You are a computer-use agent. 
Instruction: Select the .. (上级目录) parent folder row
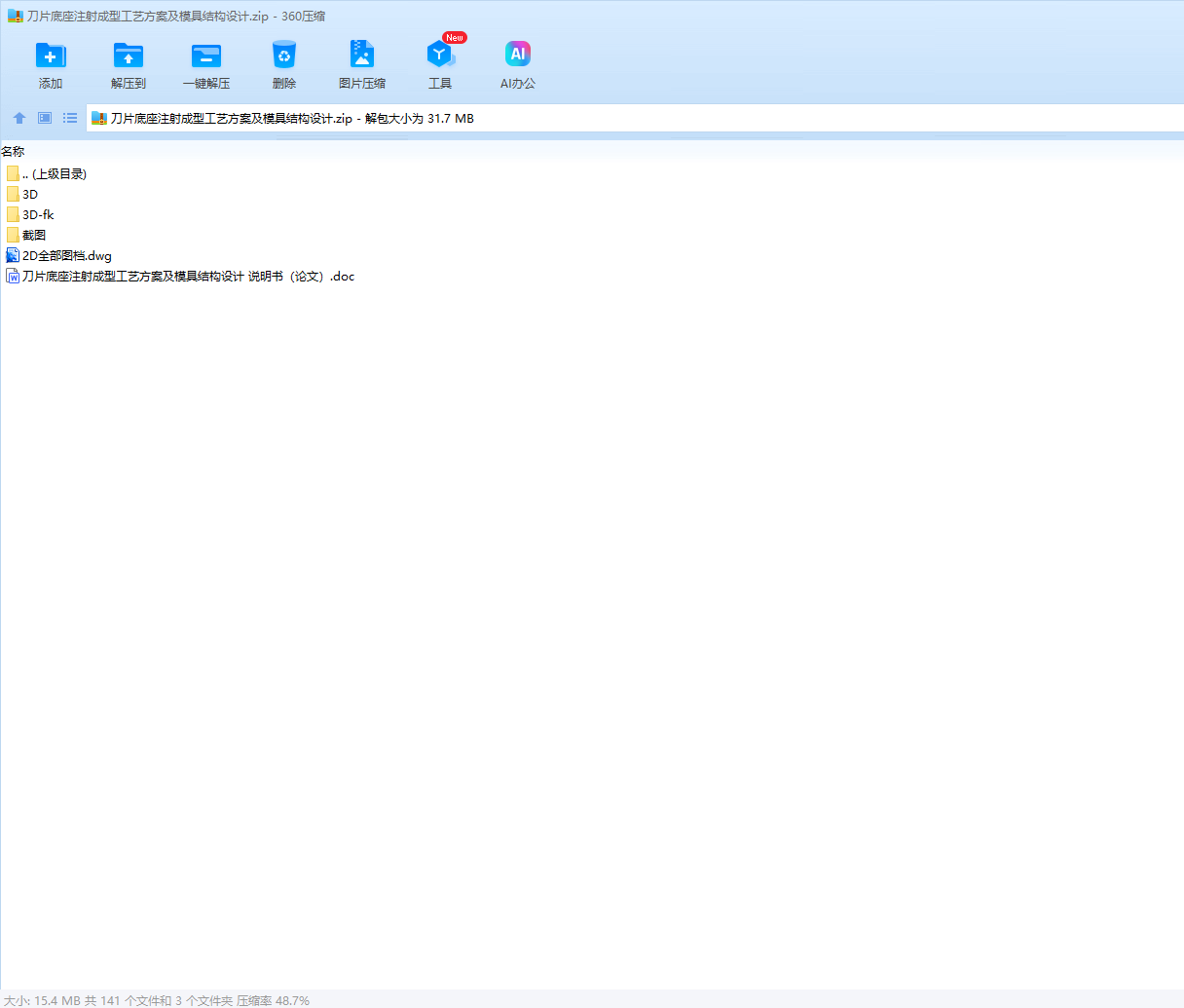tap(47, 173)
